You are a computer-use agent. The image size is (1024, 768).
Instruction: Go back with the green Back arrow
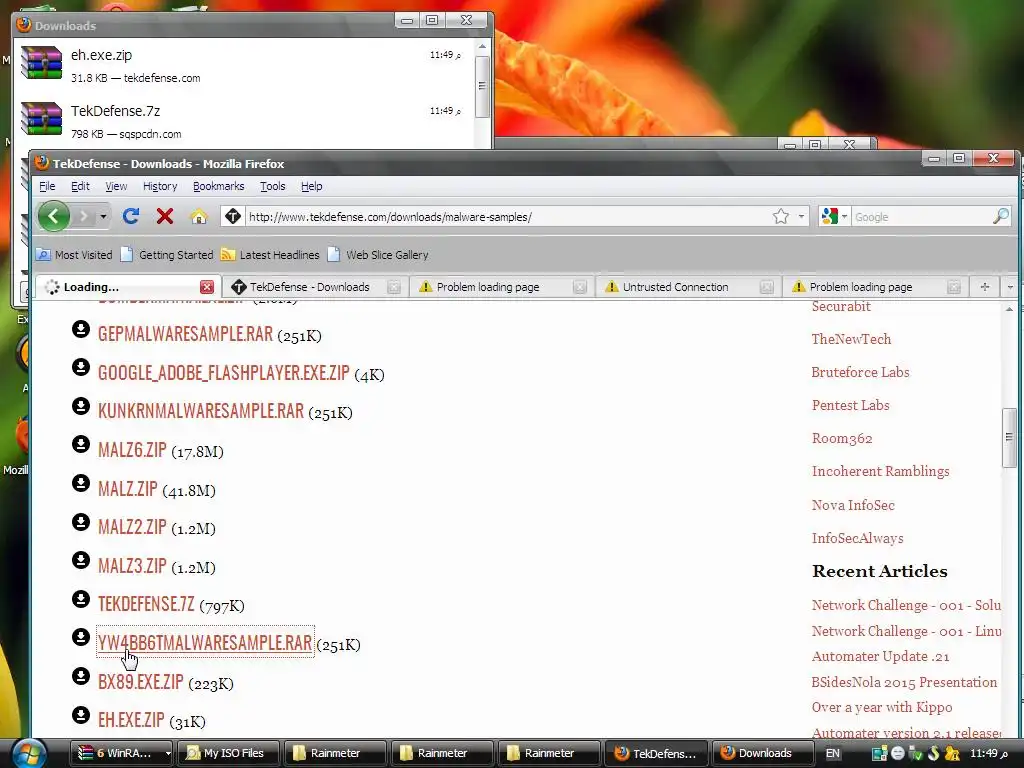(x=54, y=216)
